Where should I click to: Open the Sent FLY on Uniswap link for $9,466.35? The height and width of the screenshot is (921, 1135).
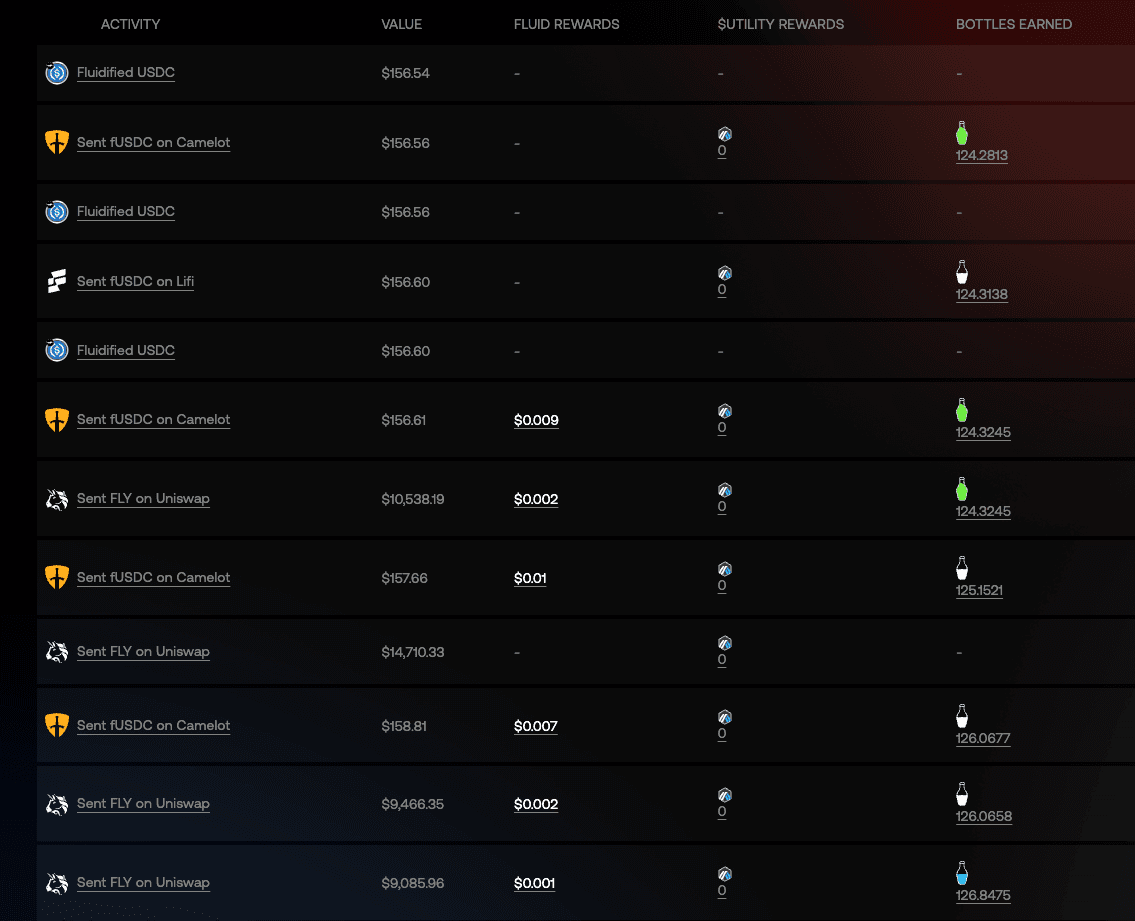pos(143,804)
